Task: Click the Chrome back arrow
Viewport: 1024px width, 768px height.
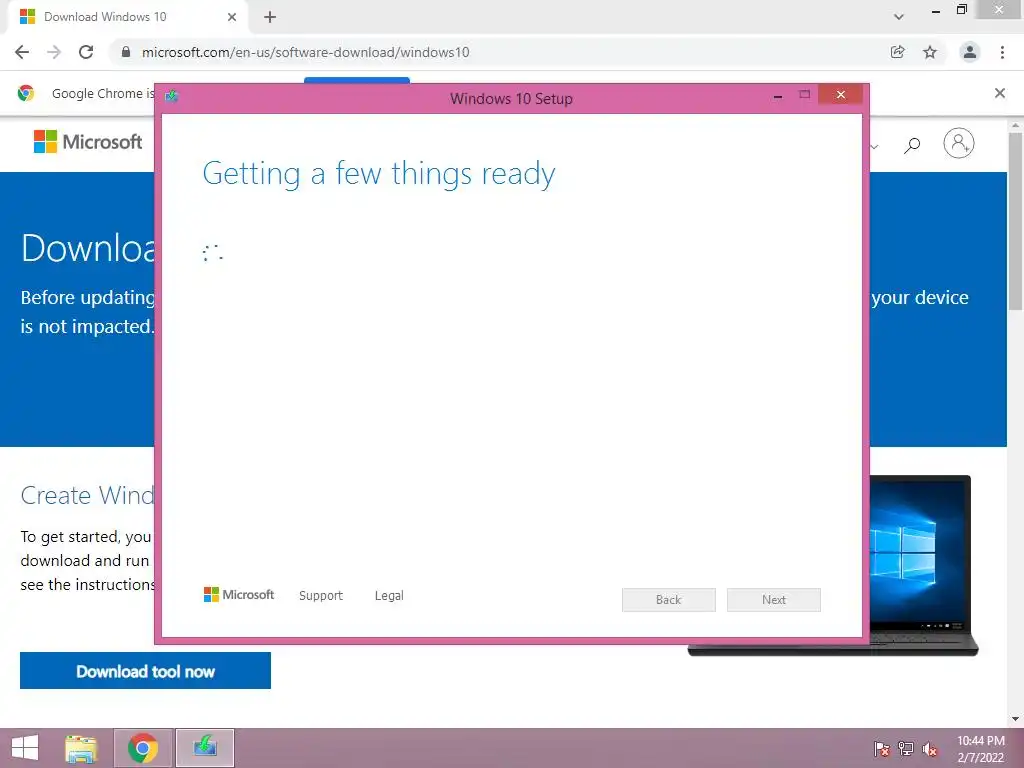Action: click(22, 52)
